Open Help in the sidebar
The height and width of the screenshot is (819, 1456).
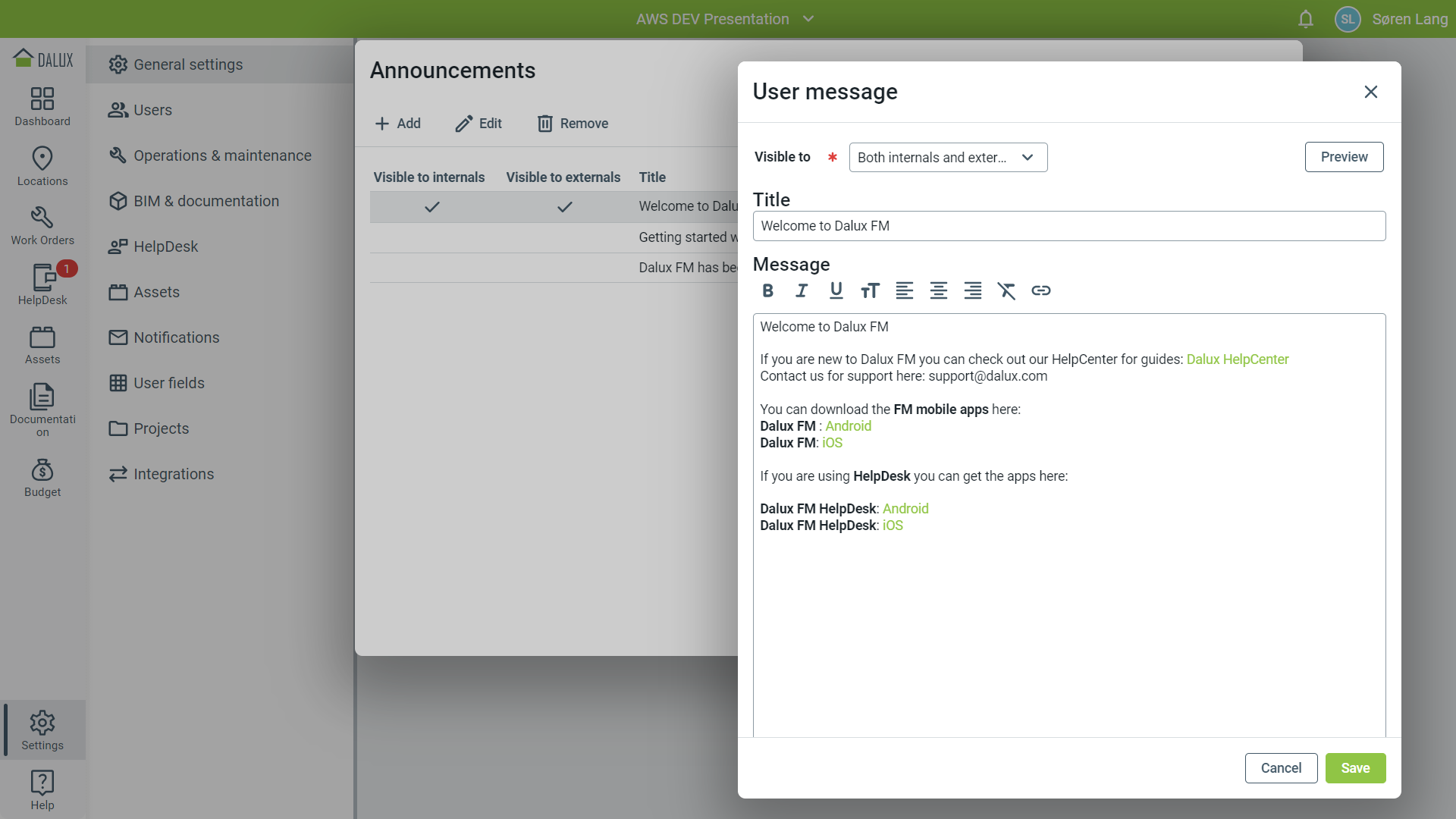click(x=42, y=790)
